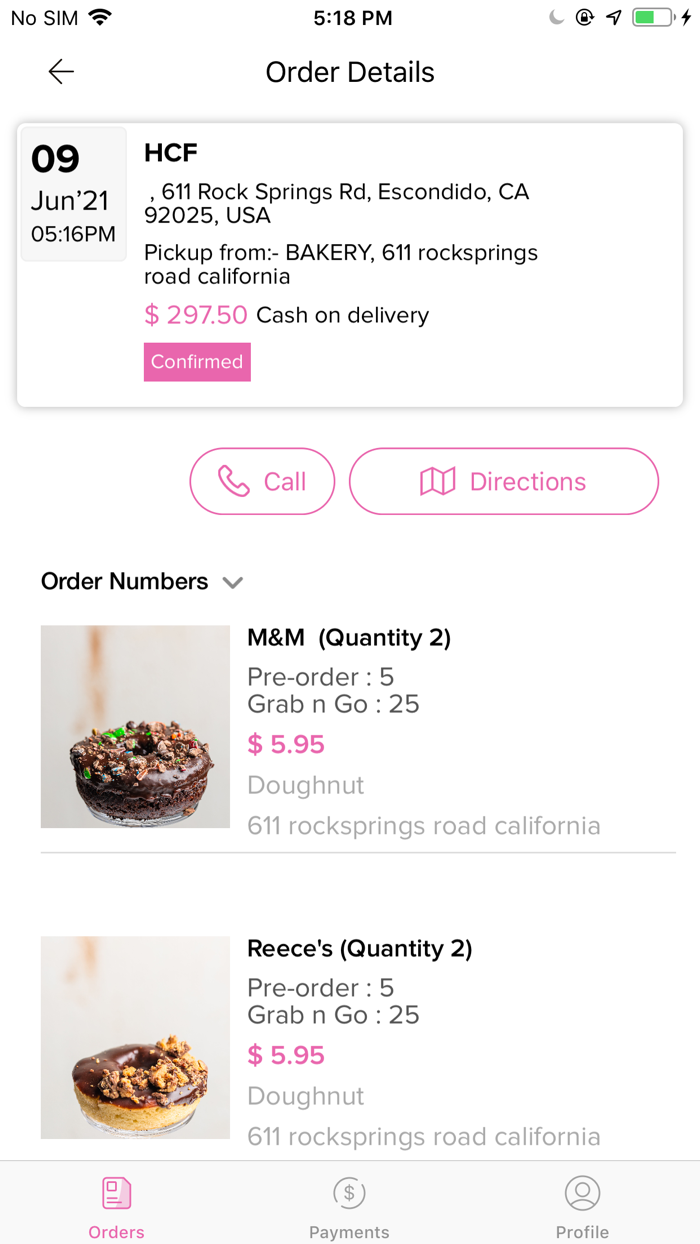
Task: Tap the battery indicator in the status bar
Action: tap(655, 16)
